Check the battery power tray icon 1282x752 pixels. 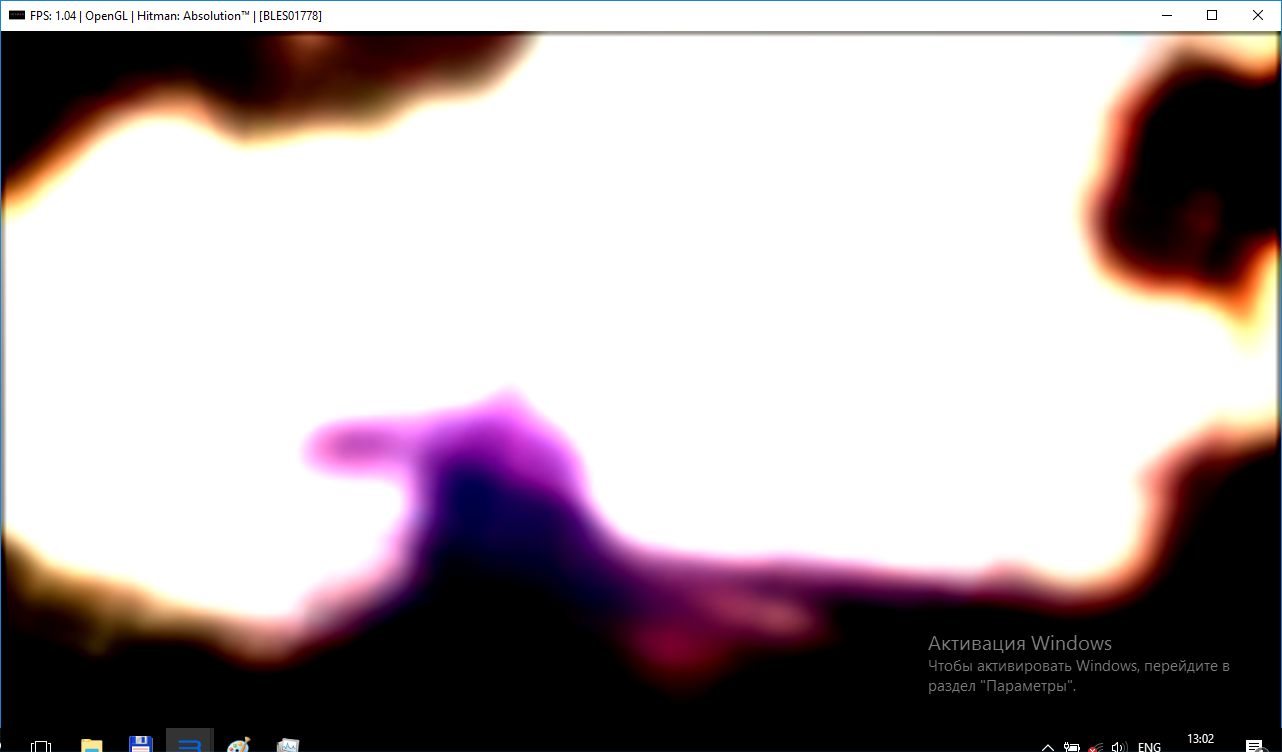(x=1071, y=746)
